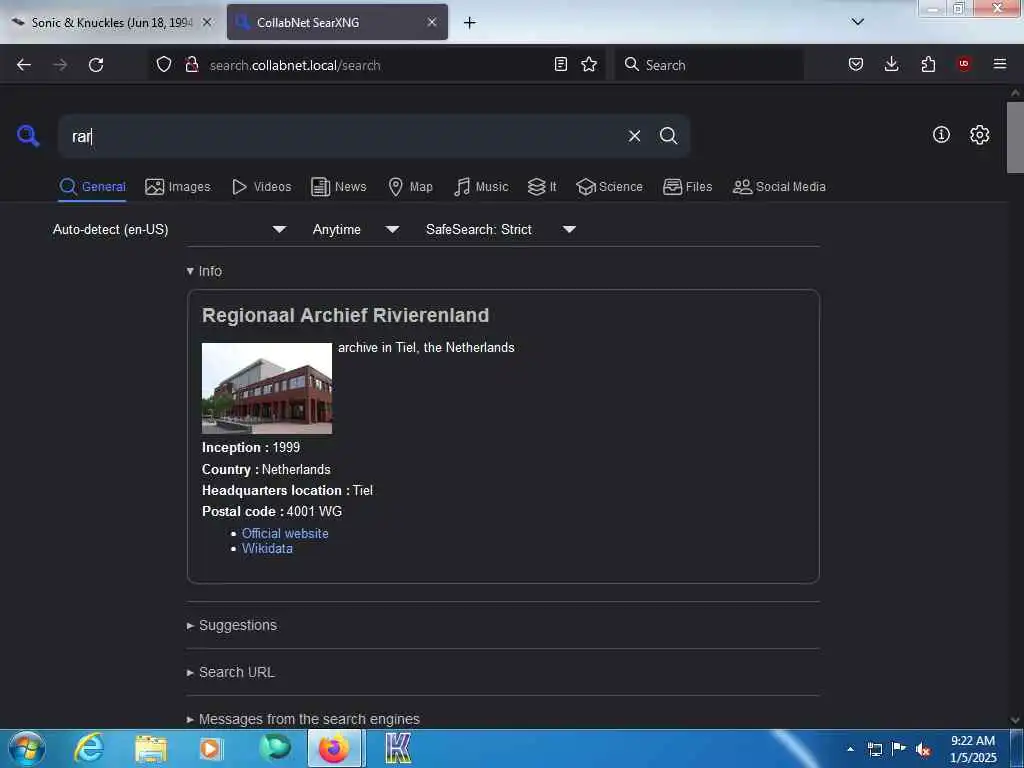List all tabs with the chevron

[857, 22]
